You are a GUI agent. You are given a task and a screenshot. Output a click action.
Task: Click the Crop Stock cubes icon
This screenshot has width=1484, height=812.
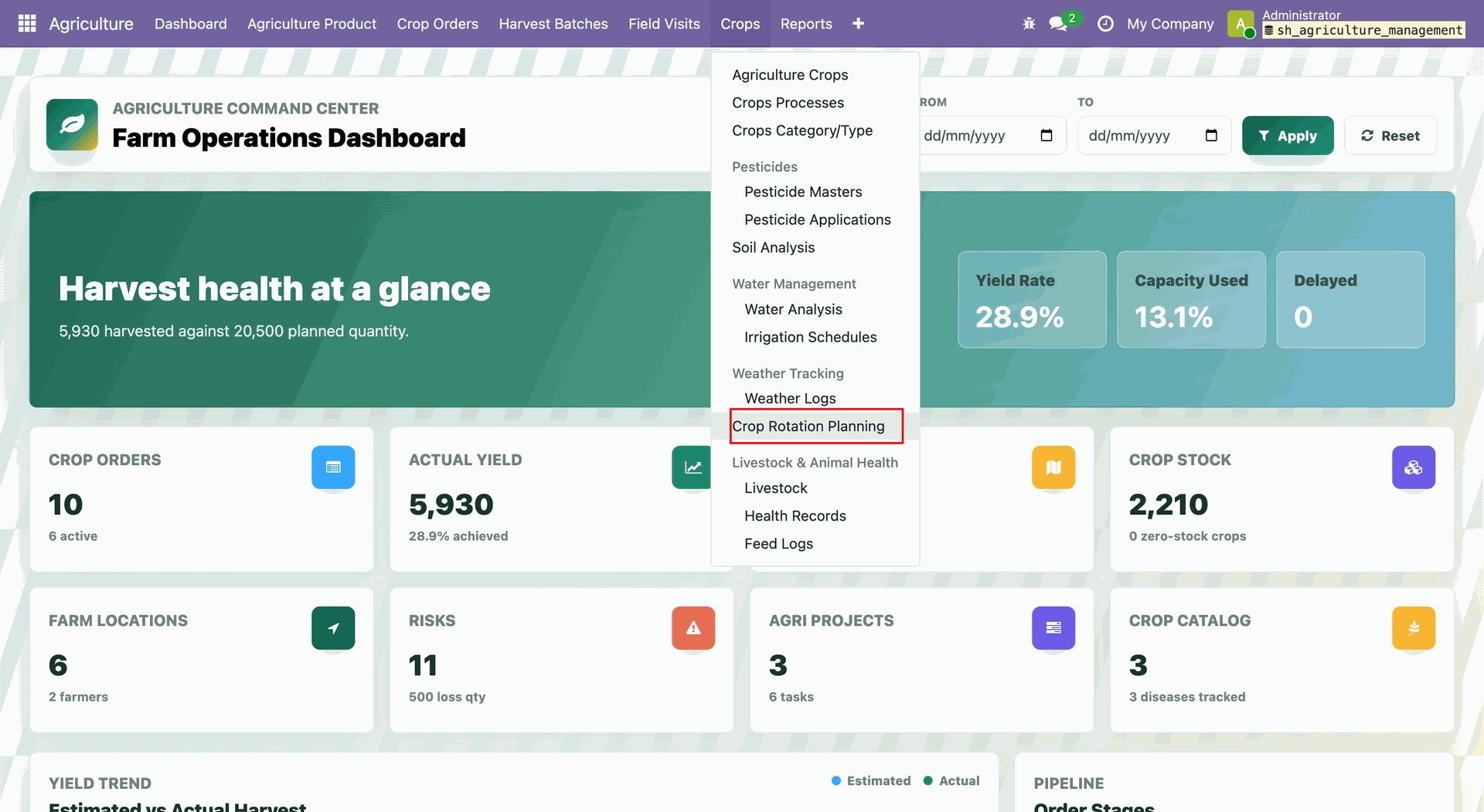click(x=1414, y=467)
